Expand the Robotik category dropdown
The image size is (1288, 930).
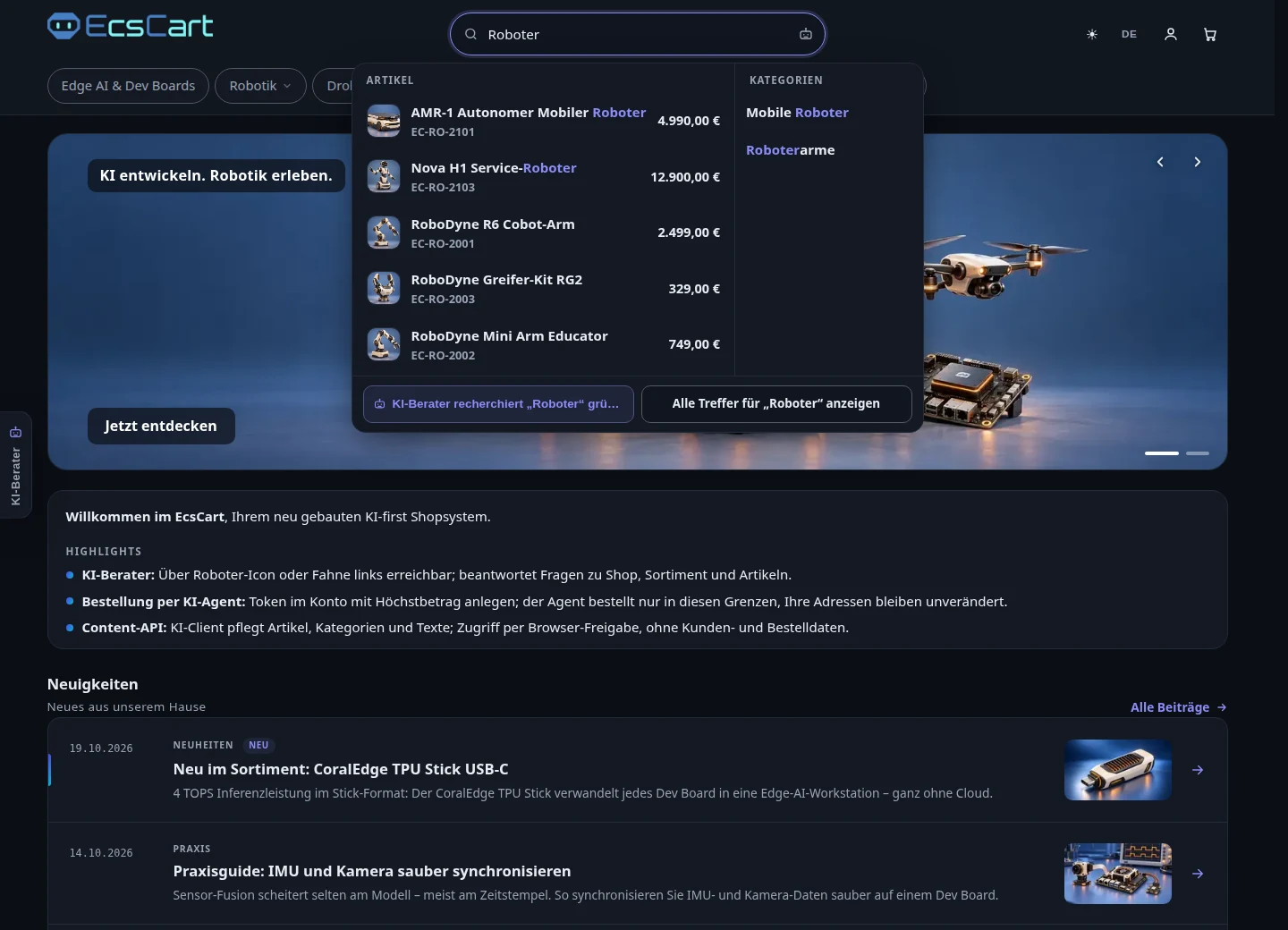pos(260,86)
